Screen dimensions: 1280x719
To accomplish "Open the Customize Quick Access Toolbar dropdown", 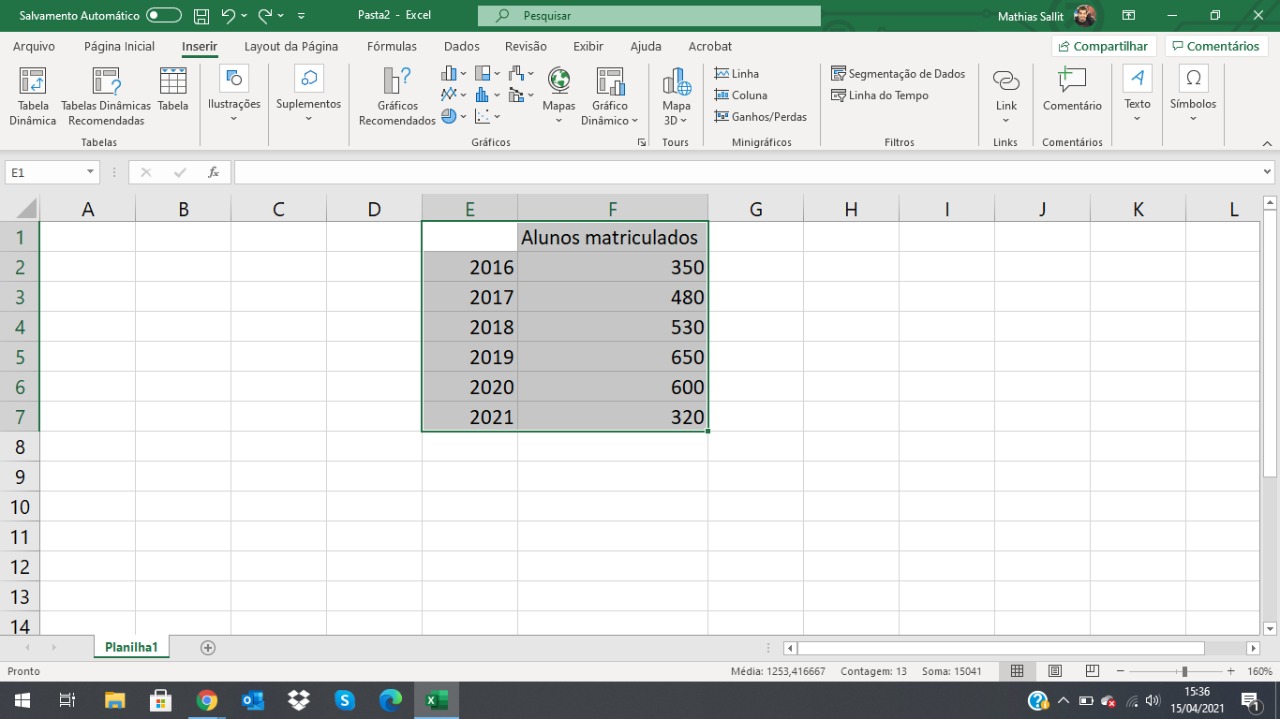I will (x=301, y=16).
